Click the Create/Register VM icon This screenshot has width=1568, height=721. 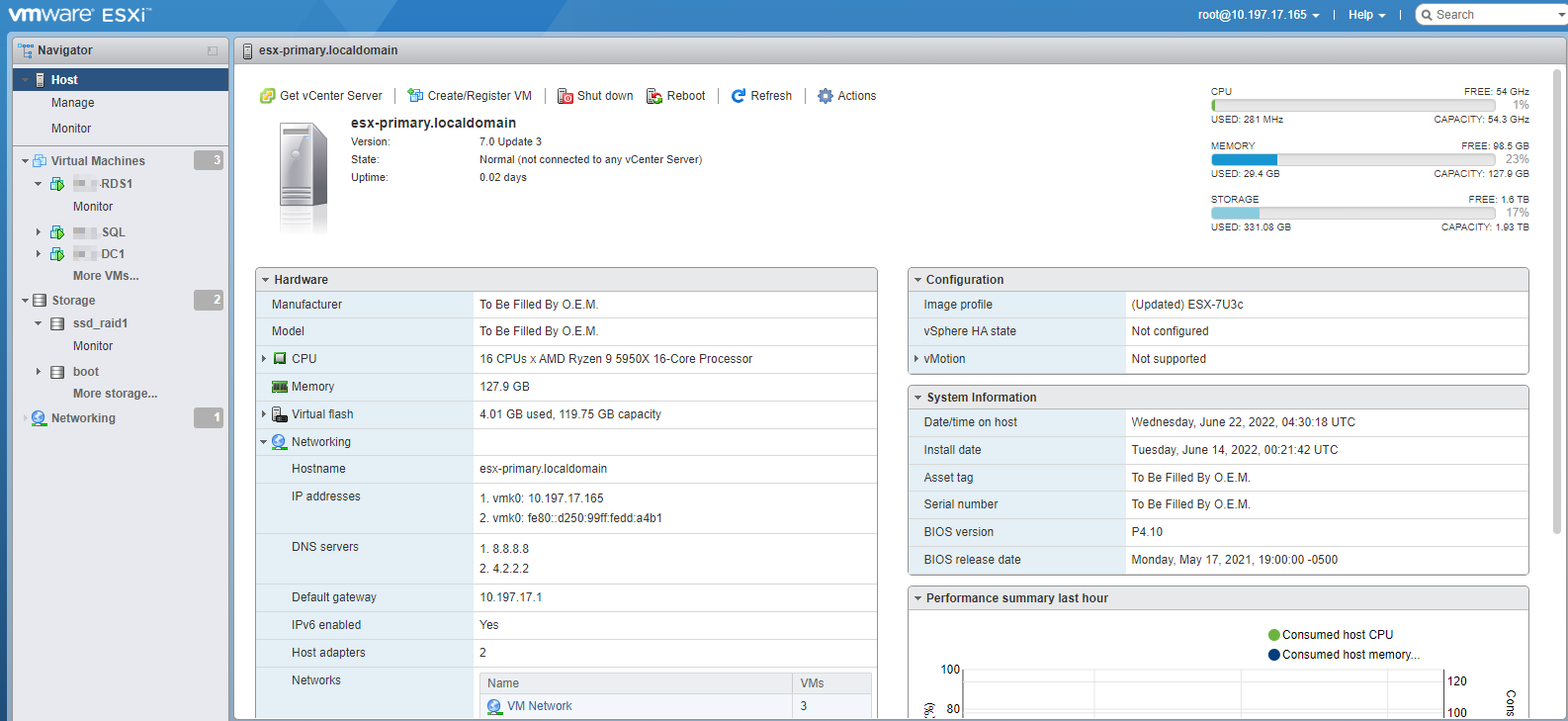[x=415, y=96]
